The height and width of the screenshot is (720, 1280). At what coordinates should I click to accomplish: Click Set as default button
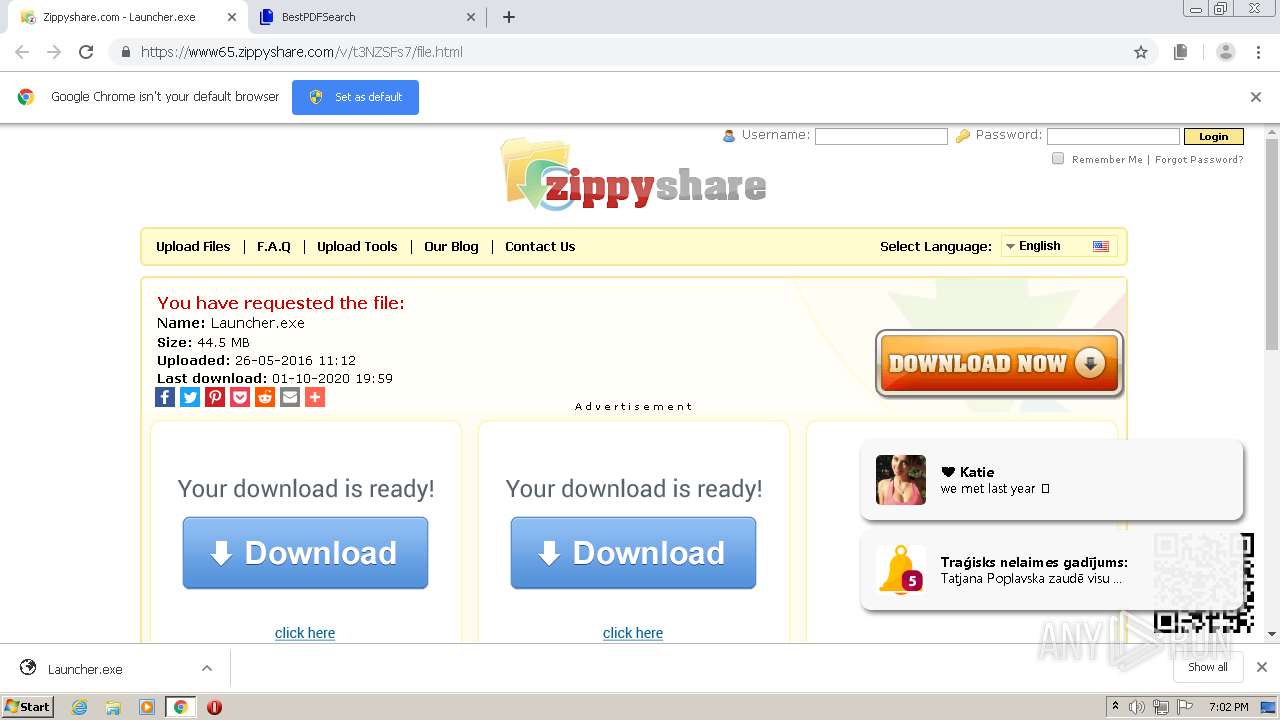pyautogui.click(x=355, y=97)
